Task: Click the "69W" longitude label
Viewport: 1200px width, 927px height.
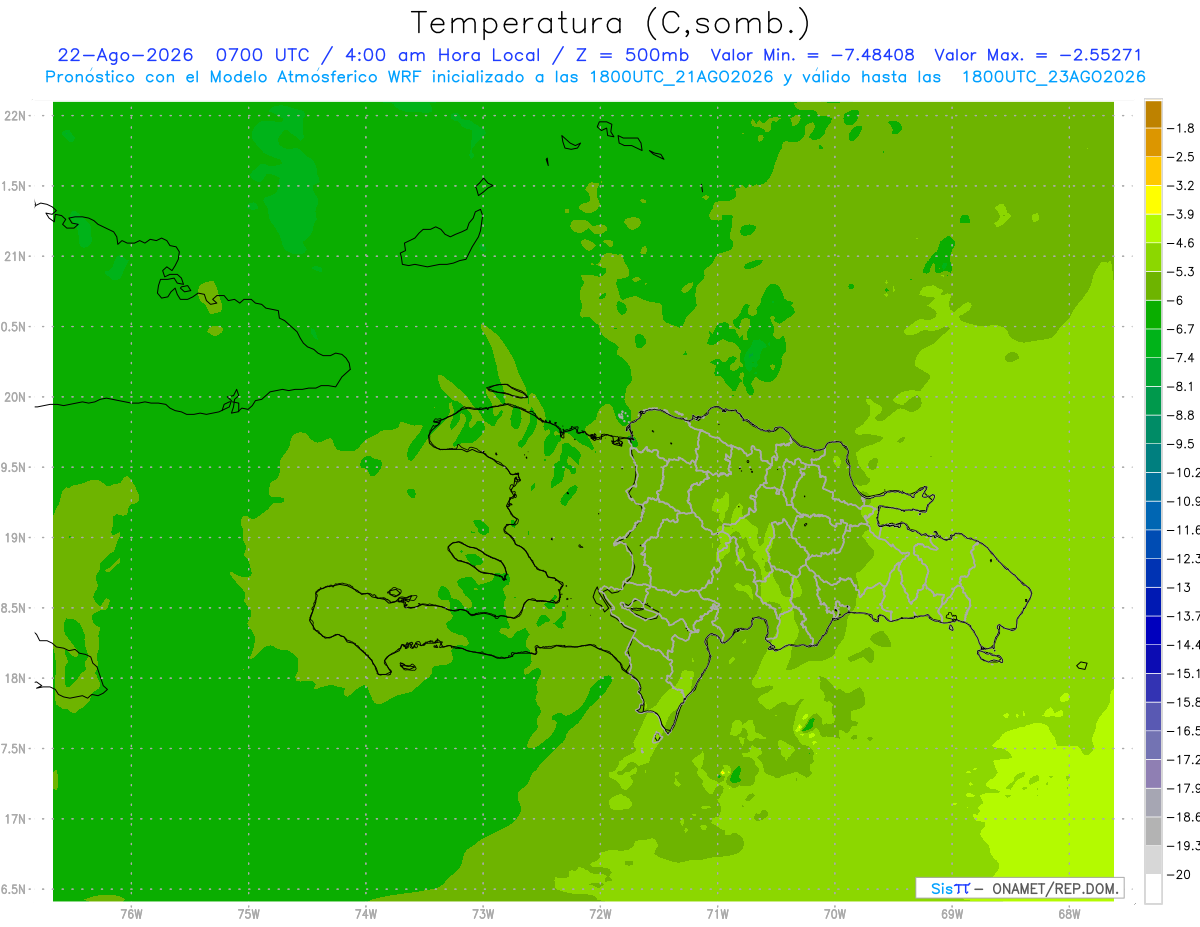Action: (952, 913)
